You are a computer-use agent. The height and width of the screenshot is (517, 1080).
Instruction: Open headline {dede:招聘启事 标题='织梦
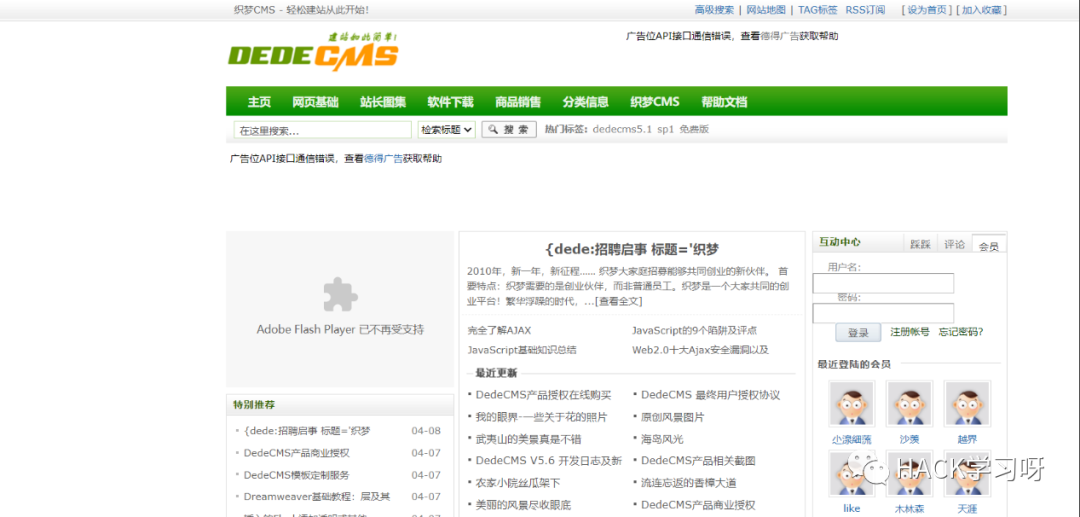pyautogui.click(x=632, y=249)
